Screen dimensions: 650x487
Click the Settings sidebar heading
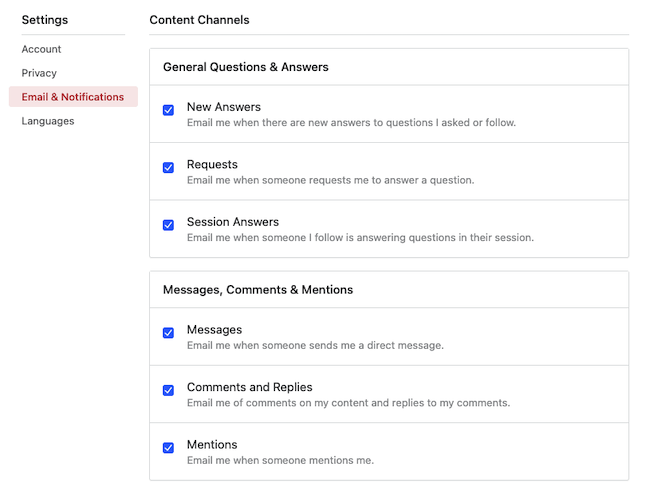click(x=45, y=20)
